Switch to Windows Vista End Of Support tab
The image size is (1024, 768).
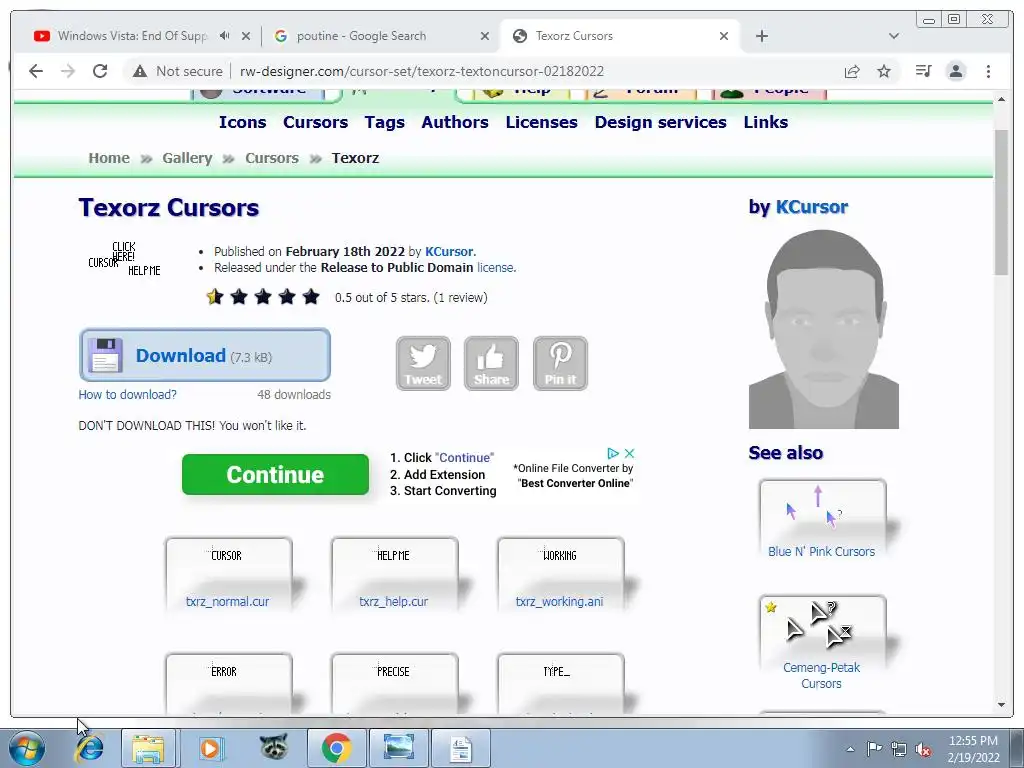[x=132, y=36]
